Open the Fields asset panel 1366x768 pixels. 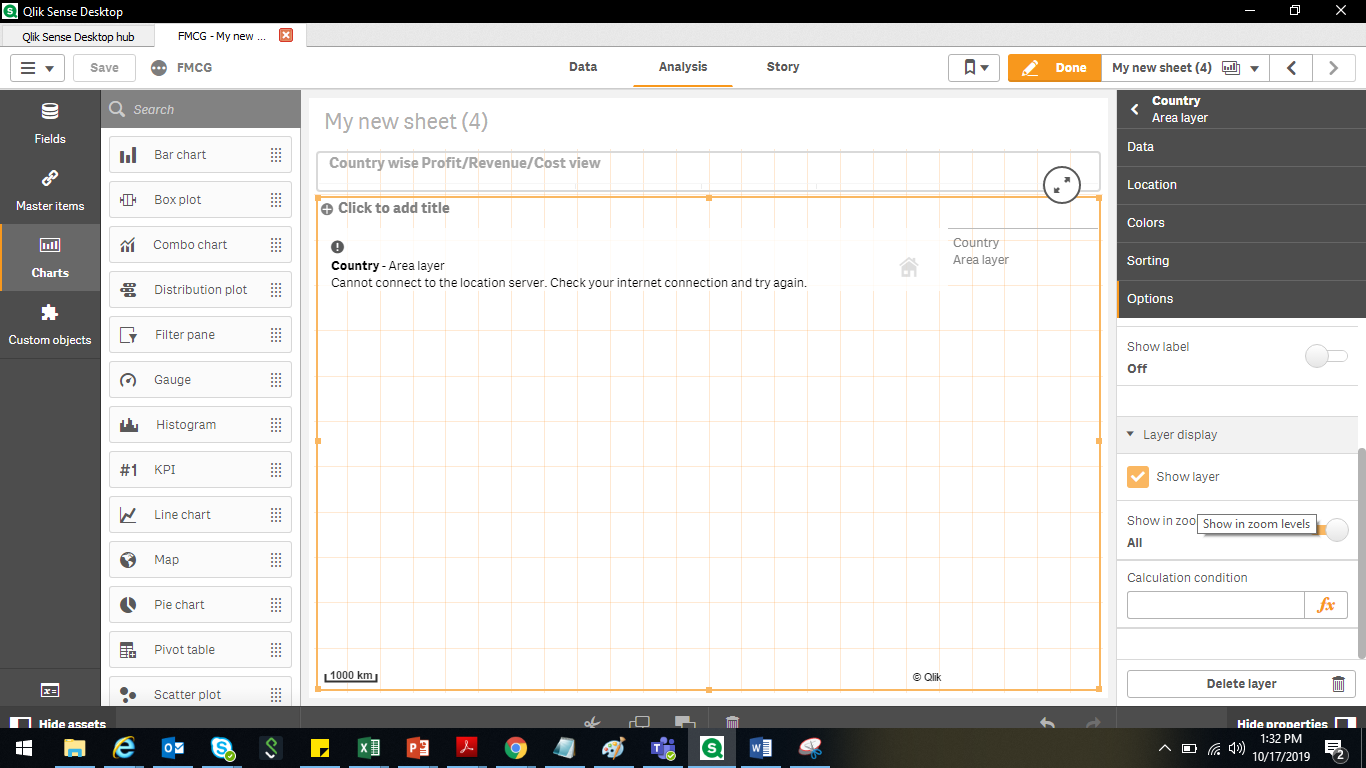click(50, 123)
